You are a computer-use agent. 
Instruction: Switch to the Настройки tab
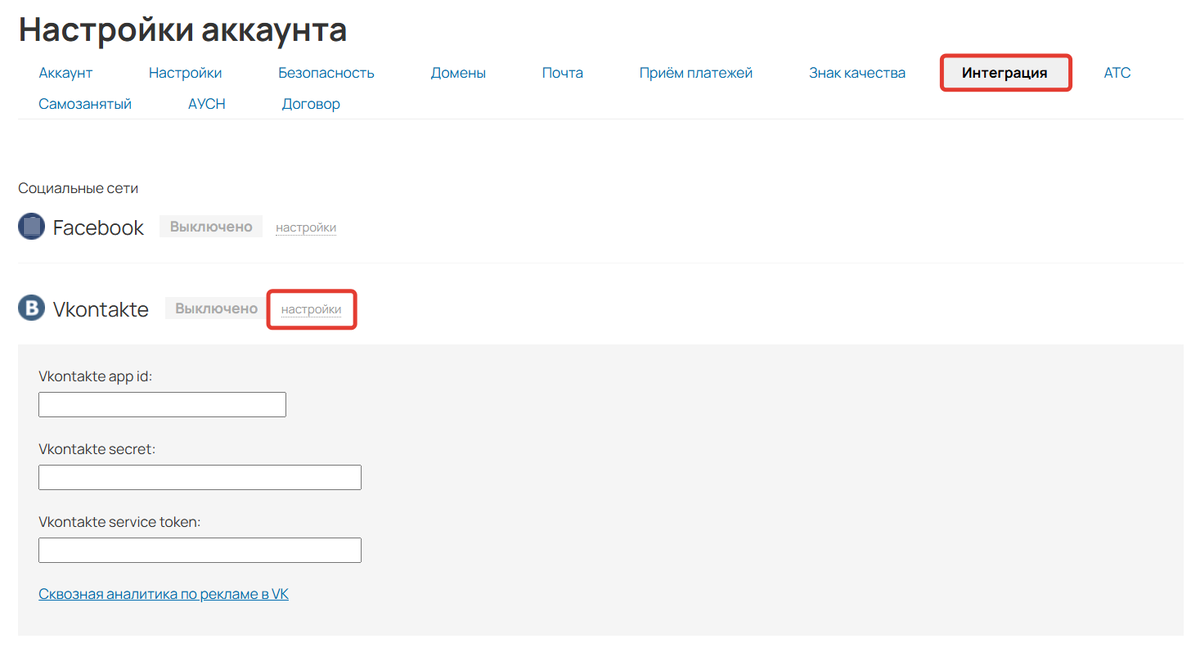[x=185, y=72]
